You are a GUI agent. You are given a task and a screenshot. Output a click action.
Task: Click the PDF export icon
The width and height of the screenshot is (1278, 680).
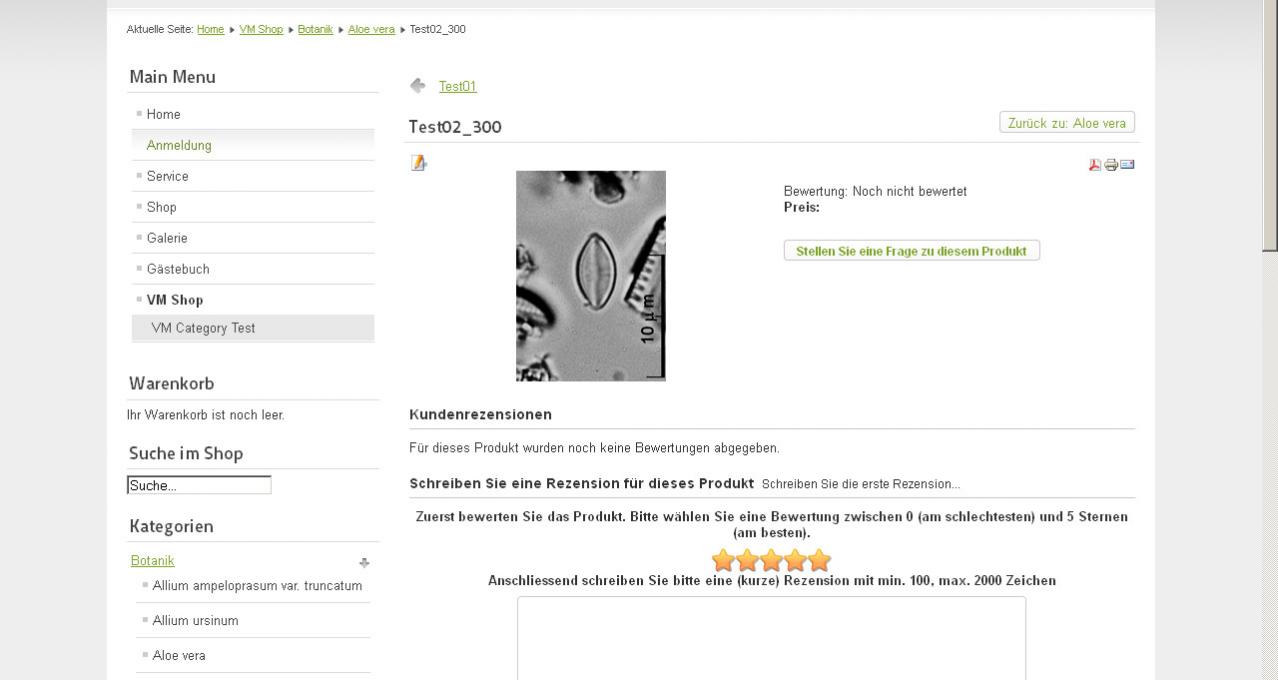[1095, 165]
